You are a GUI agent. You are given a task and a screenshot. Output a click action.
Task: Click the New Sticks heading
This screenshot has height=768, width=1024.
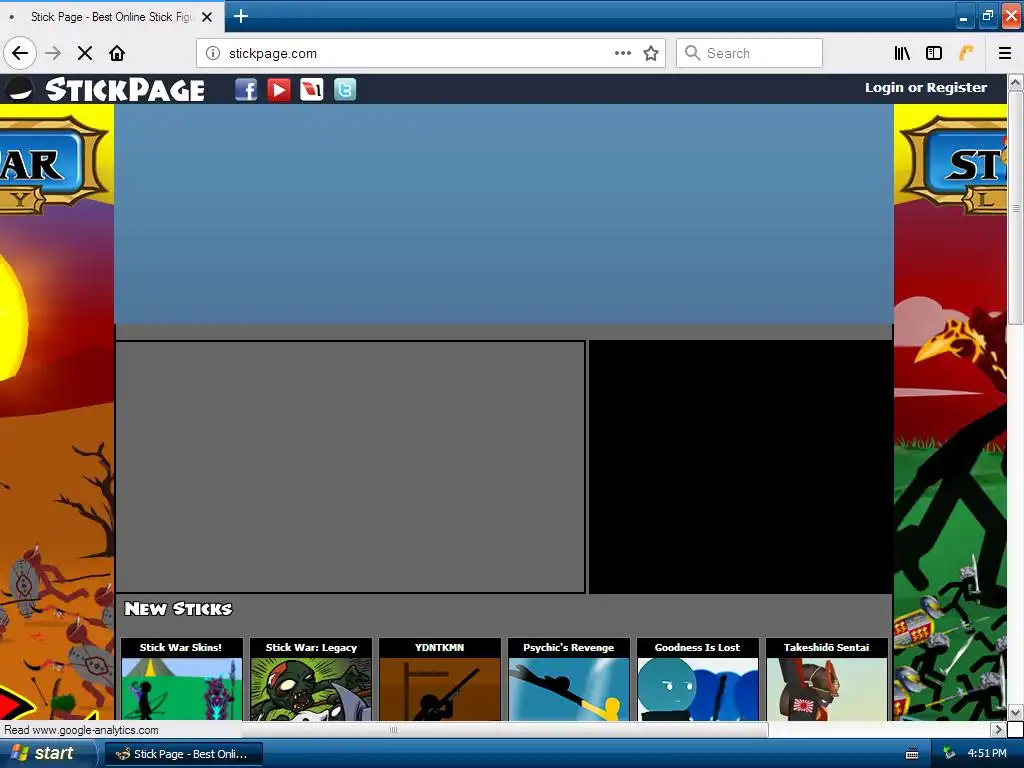coord(178,609)
